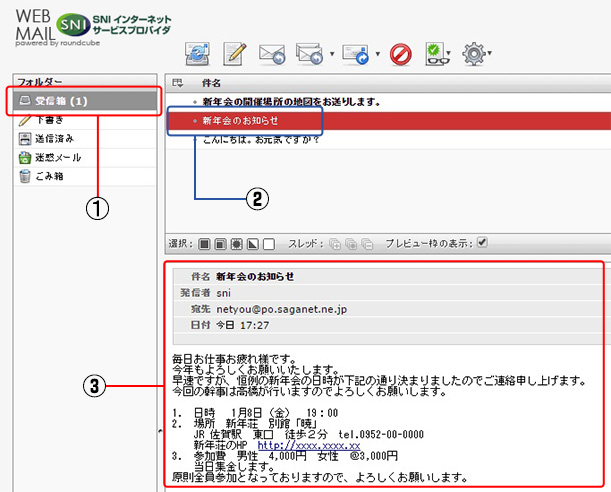Screen dimensions: 611x492
Task: Expand the forward options dropdown arrow
Action: click(x=377, y=56)
